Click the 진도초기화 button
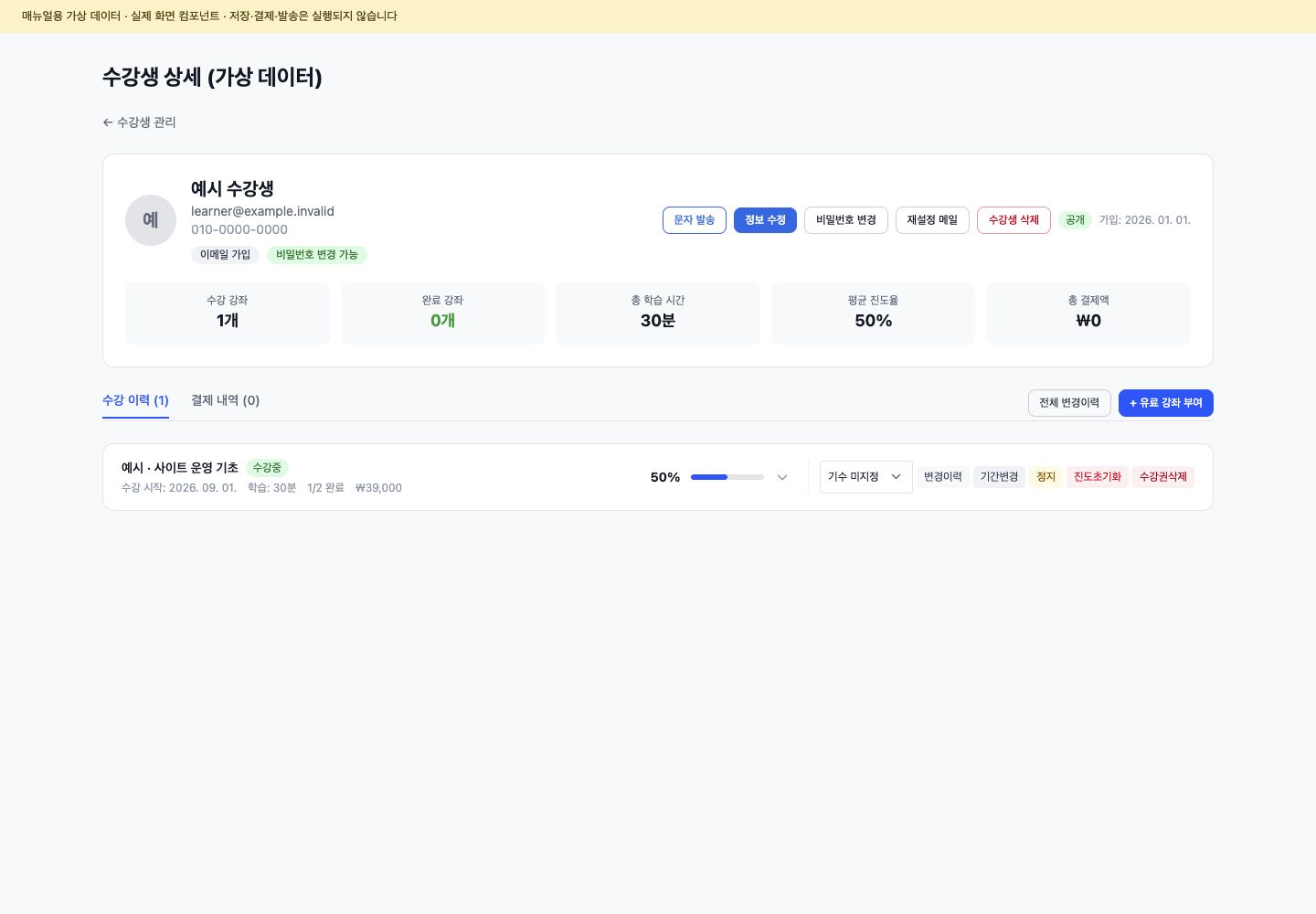This screenshot has width=1316, height=914. [x=1098, y=477]
